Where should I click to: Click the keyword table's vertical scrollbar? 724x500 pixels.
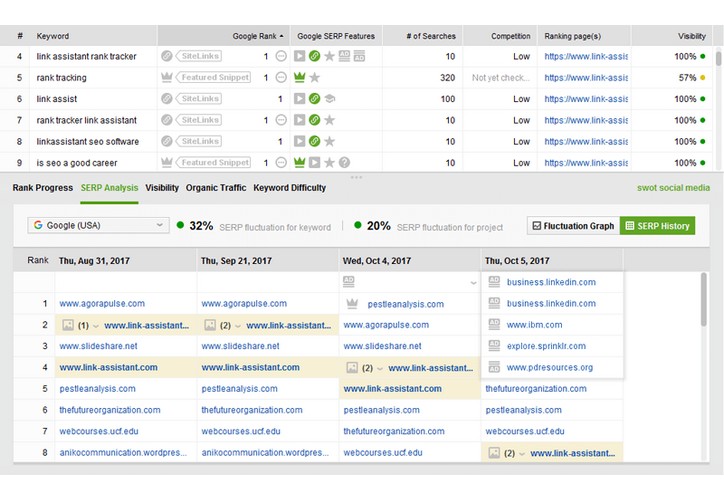pos(718,59)
